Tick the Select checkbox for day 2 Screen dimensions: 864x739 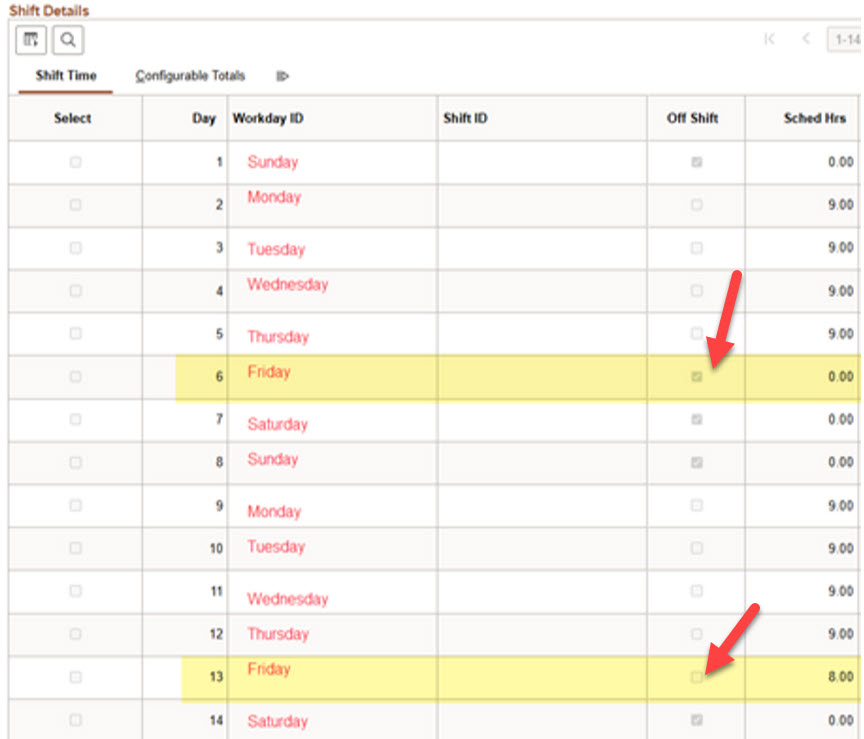click(75, 205)
